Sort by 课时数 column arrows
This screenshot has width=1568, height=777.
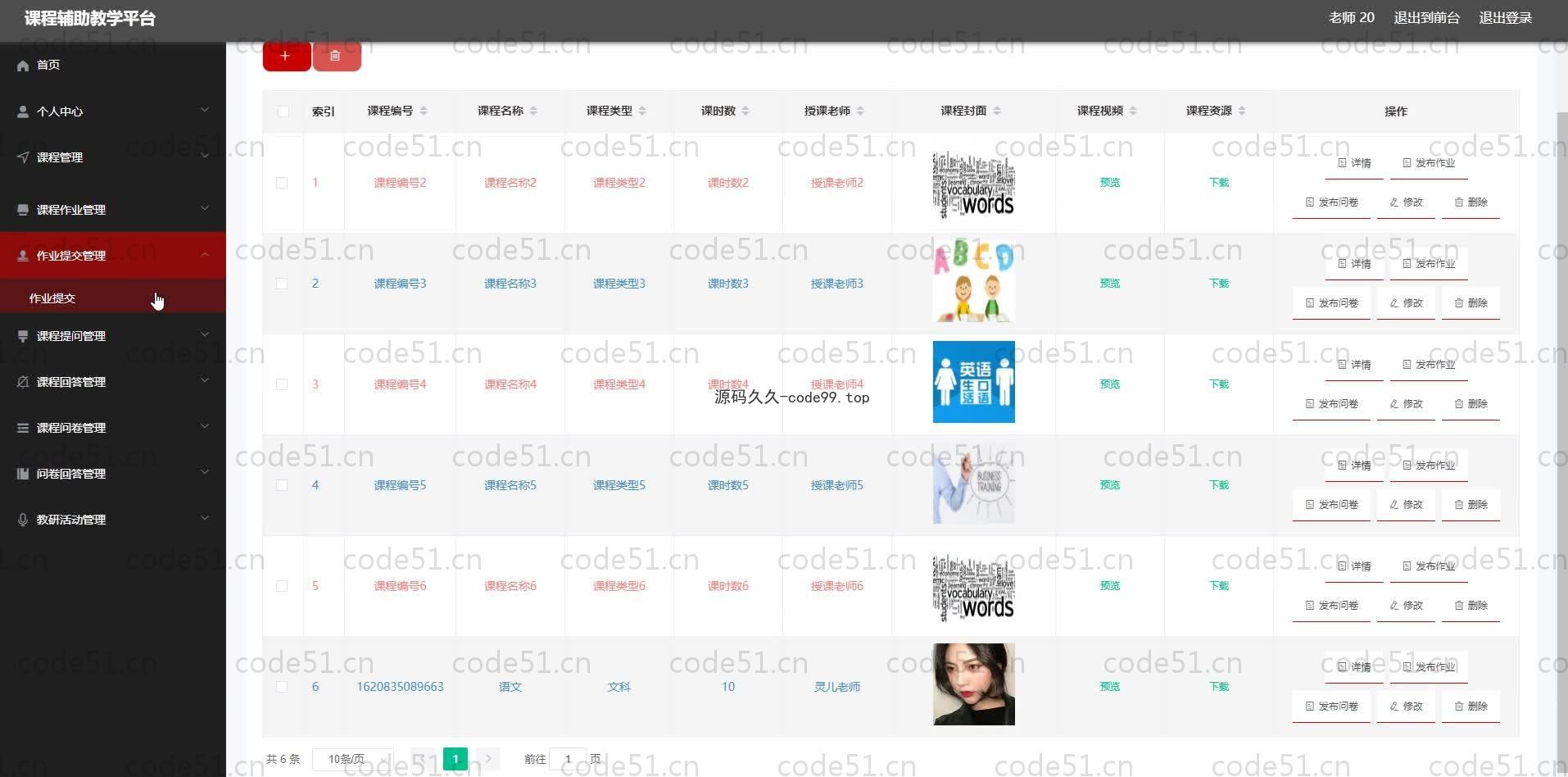pyautogui.click(x=745, y=111)
